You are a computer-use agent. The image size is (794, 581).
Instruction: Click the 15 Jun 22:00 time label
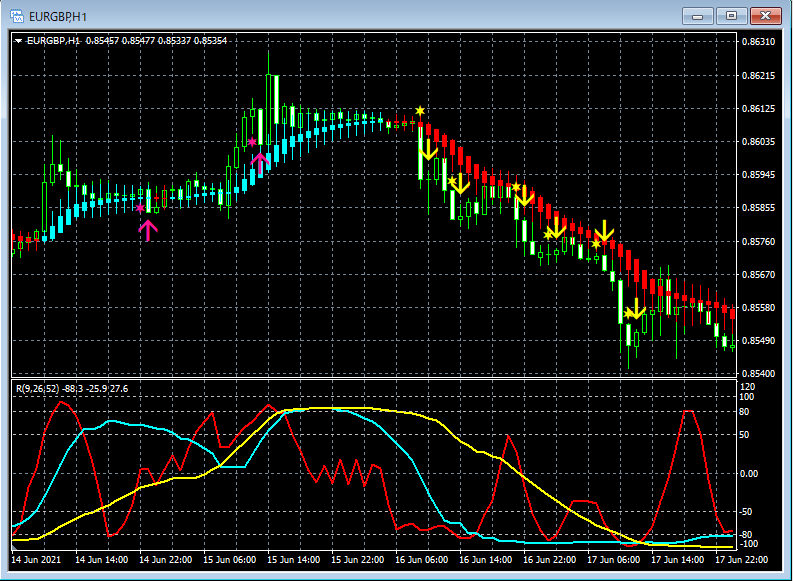[x=358, y=560]
